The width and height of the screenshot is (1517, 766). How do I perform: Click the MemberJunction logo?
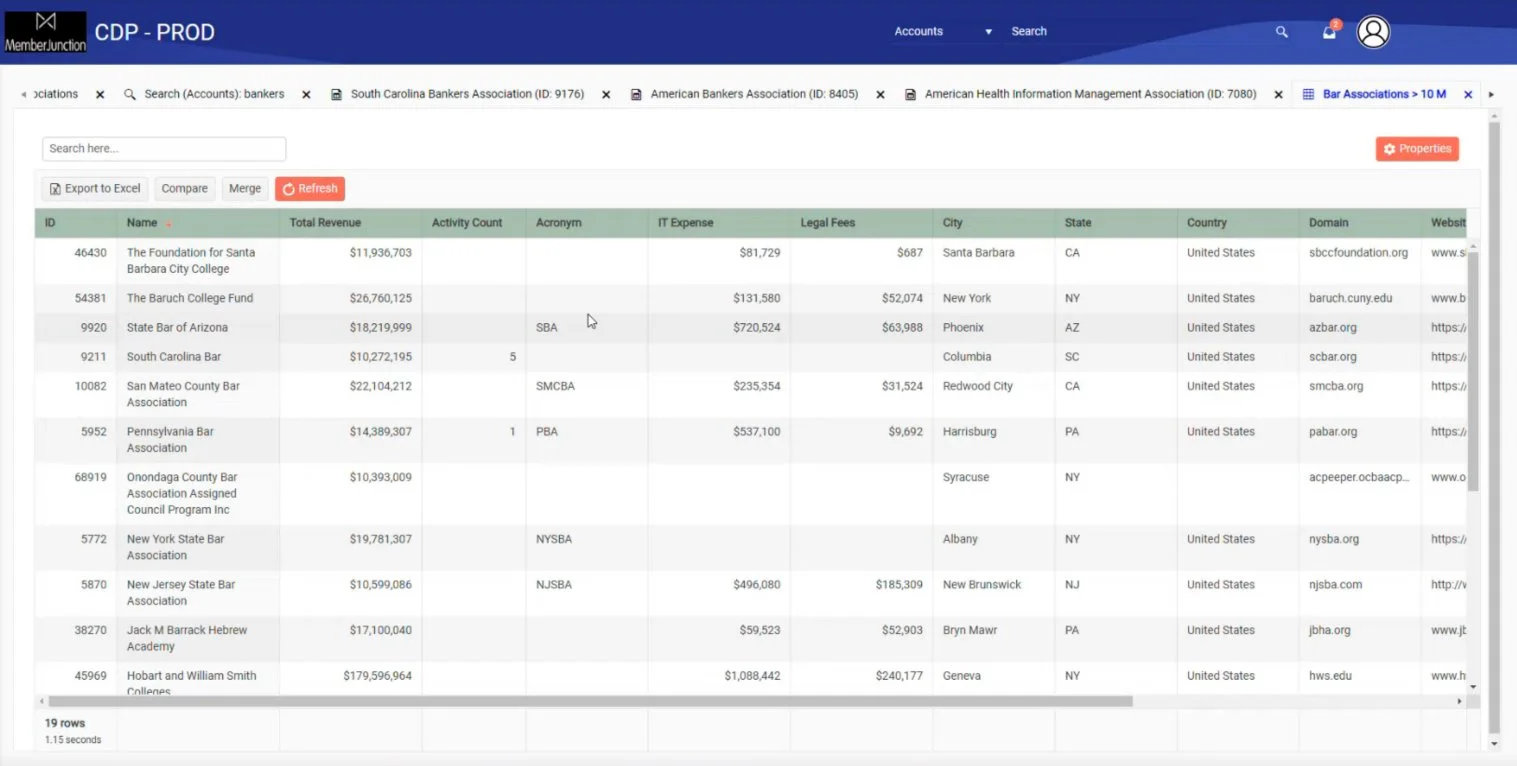pos(45,32)
